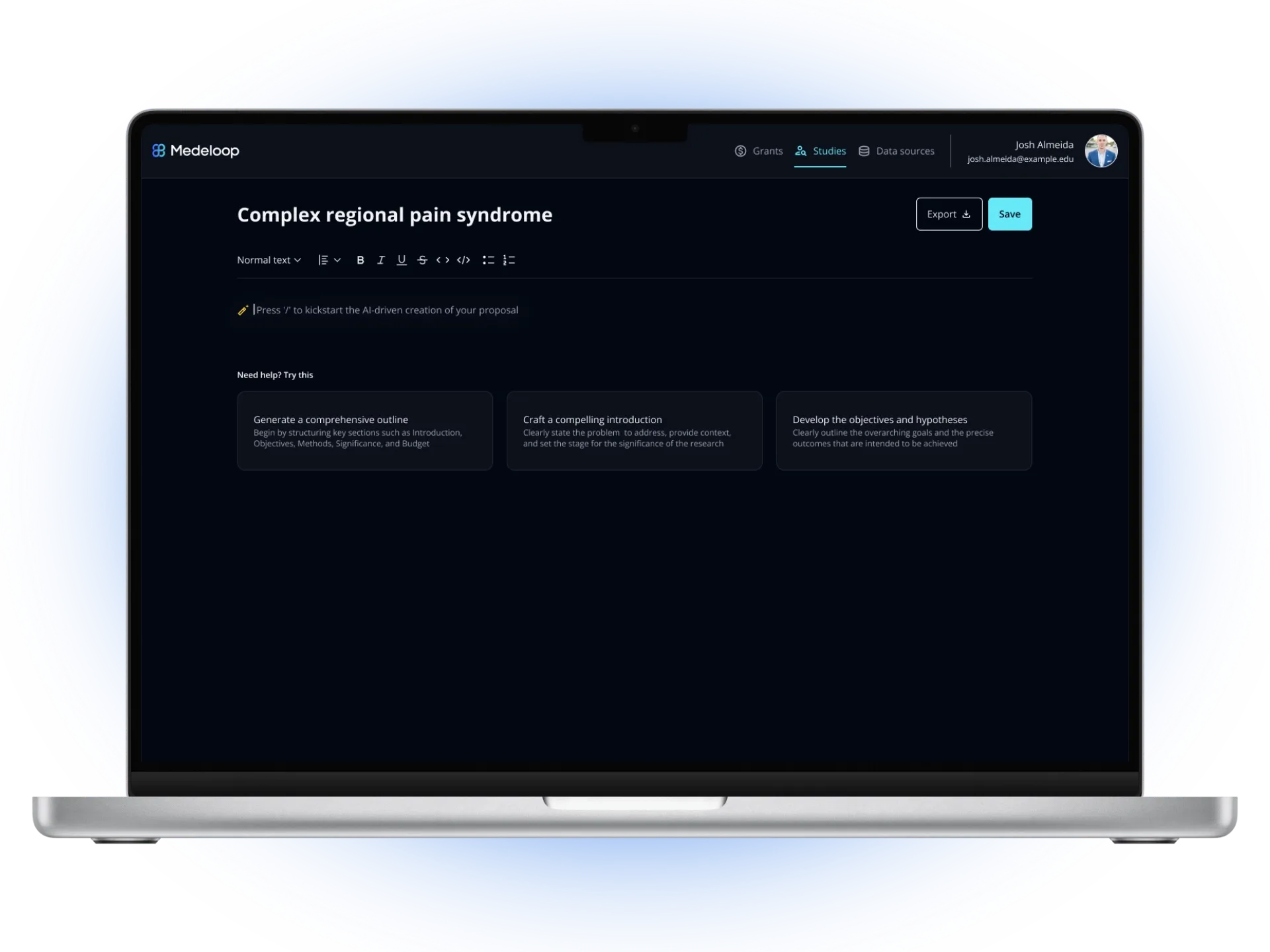Toggle underline formatting
Screen dimensions: 1270x952
click(x=402, y=260)
